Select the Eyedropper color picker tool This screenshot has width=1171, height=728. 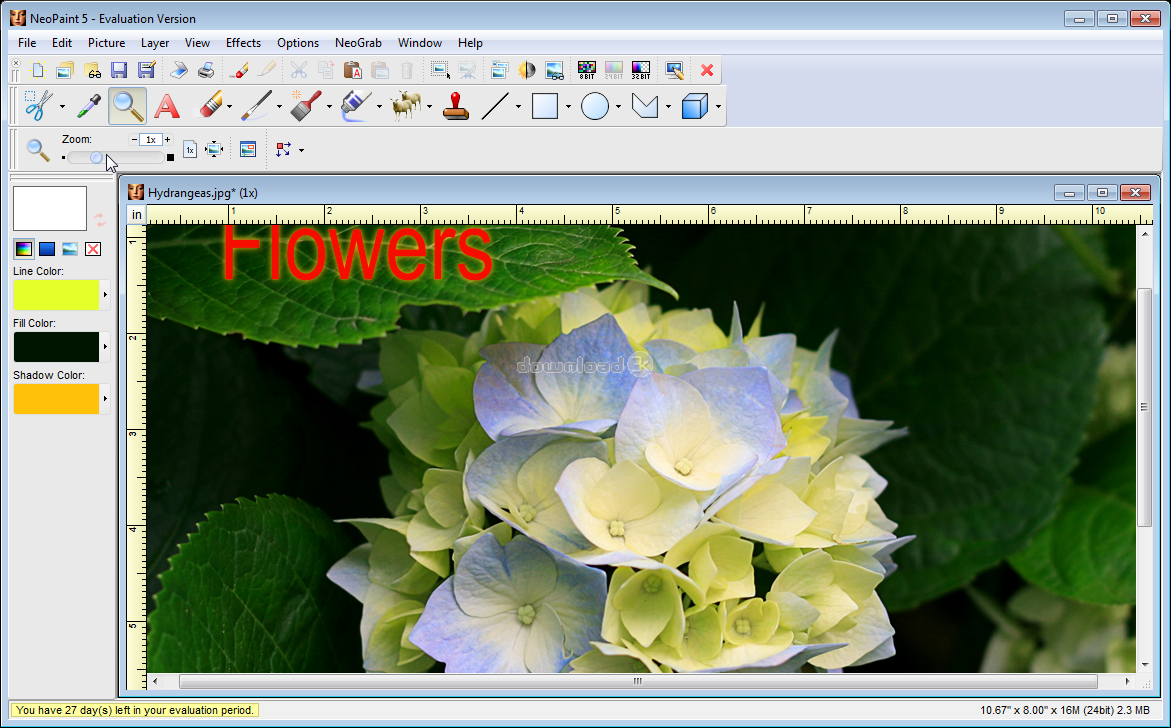90,106
